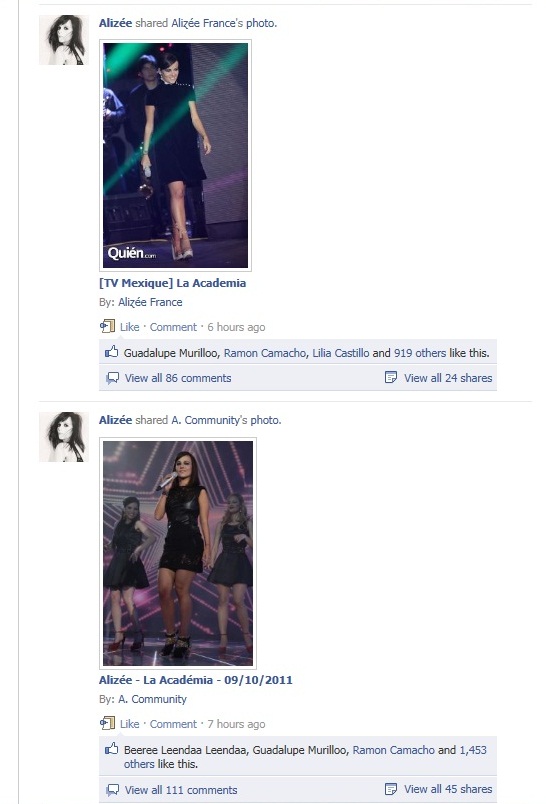Click share icon beside first post's Like
Viewport: 546px width, 804px height.
pyautogui.click(x=107, y=326)
